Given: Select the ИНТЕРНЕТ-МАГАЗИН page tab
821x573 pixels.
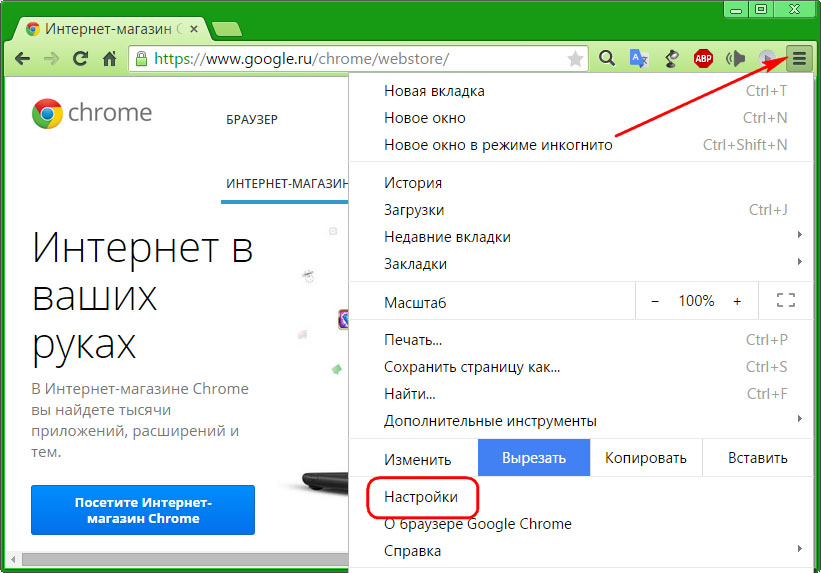Looking at the screenshot, I should pos(287,184).
